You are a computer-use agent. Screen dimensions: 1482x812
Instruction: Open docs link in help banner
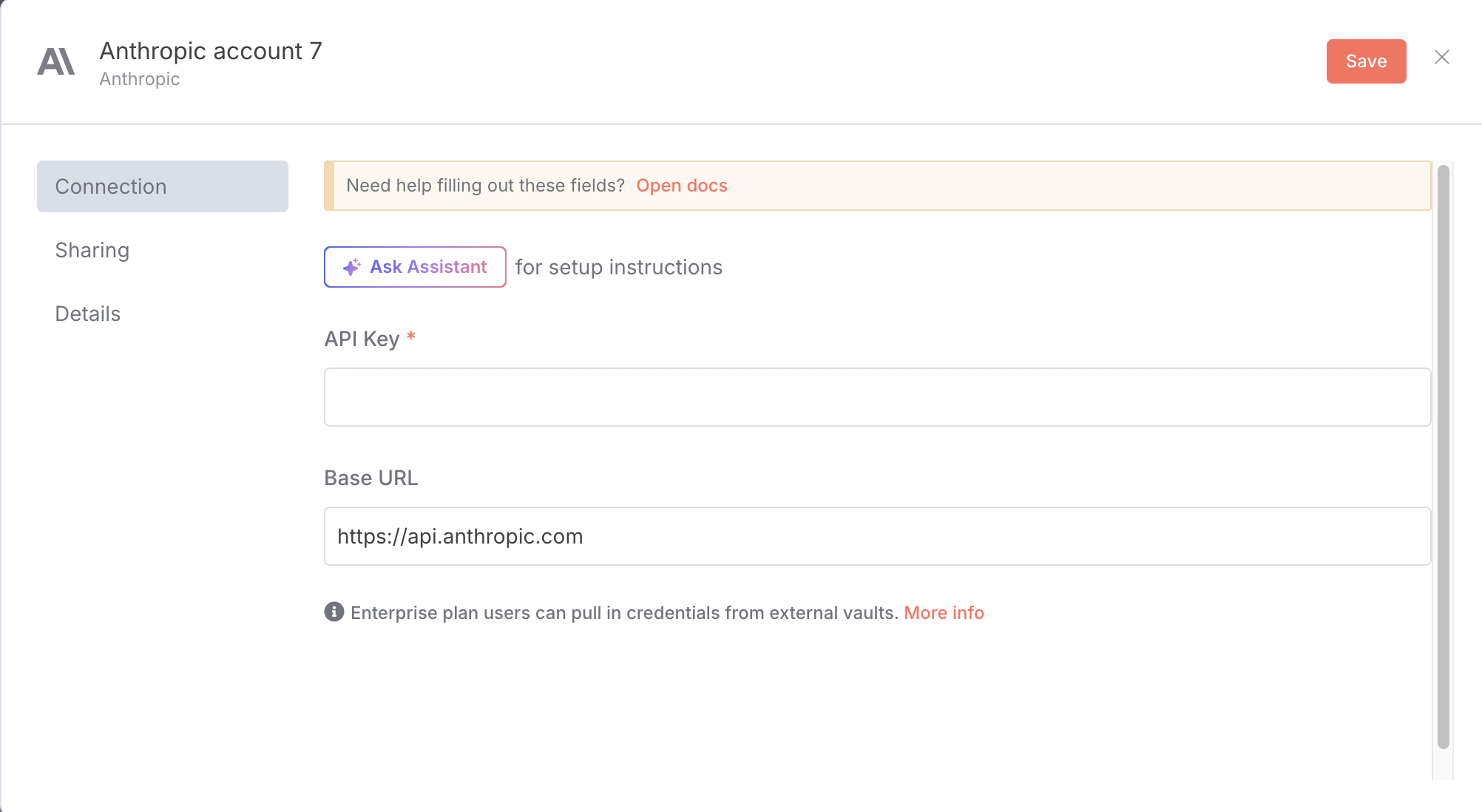click(x=681, y=186)
